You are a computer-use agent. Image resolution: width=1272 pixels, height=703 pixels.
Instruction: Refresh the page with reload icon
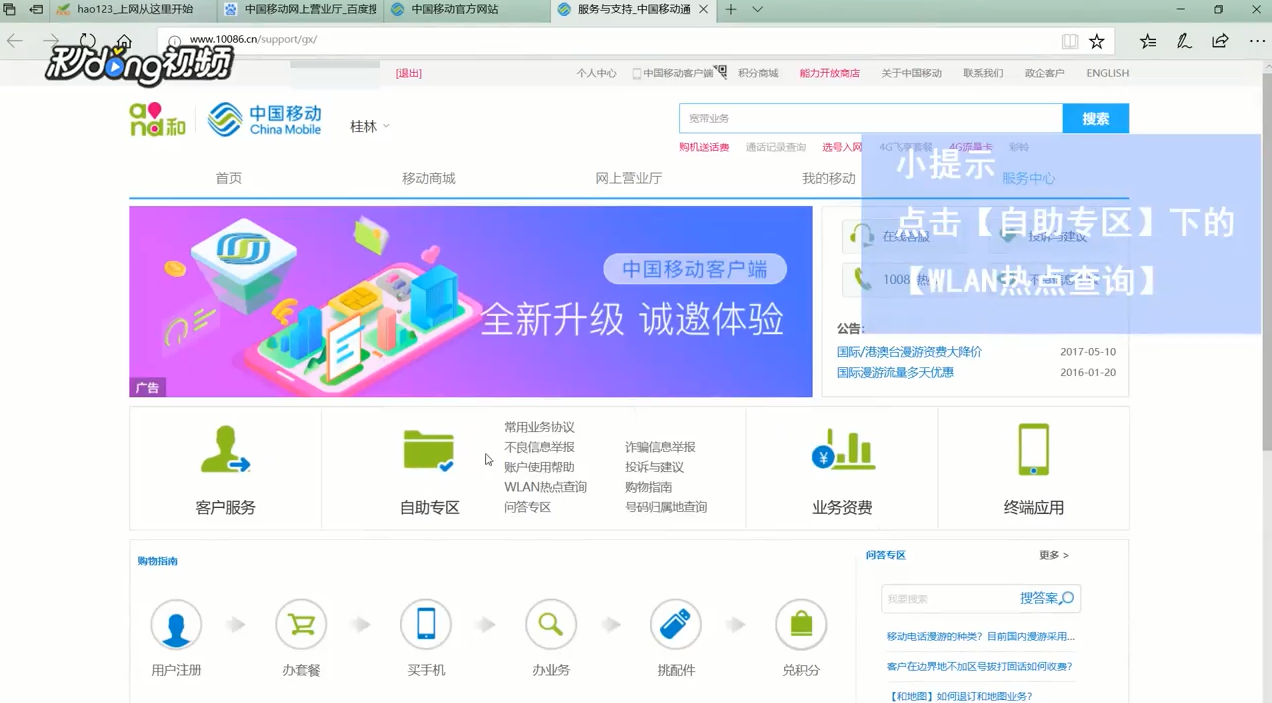click(88, 41)
